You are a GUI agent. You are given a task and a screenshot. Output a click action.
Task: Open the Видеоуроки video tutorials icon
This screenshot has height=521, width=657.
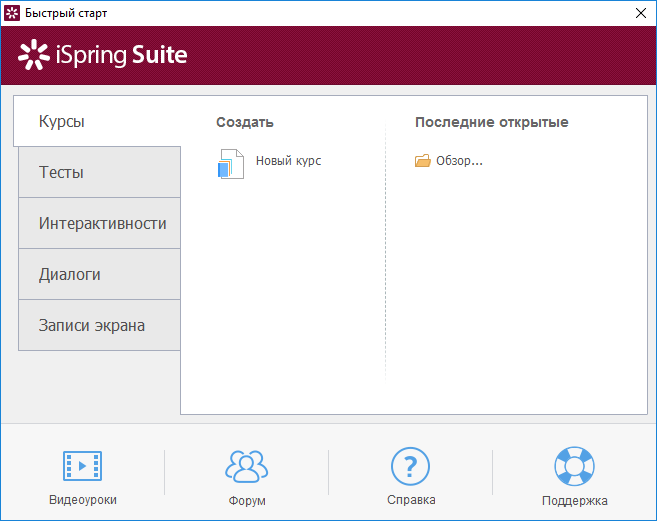point(83,466)
